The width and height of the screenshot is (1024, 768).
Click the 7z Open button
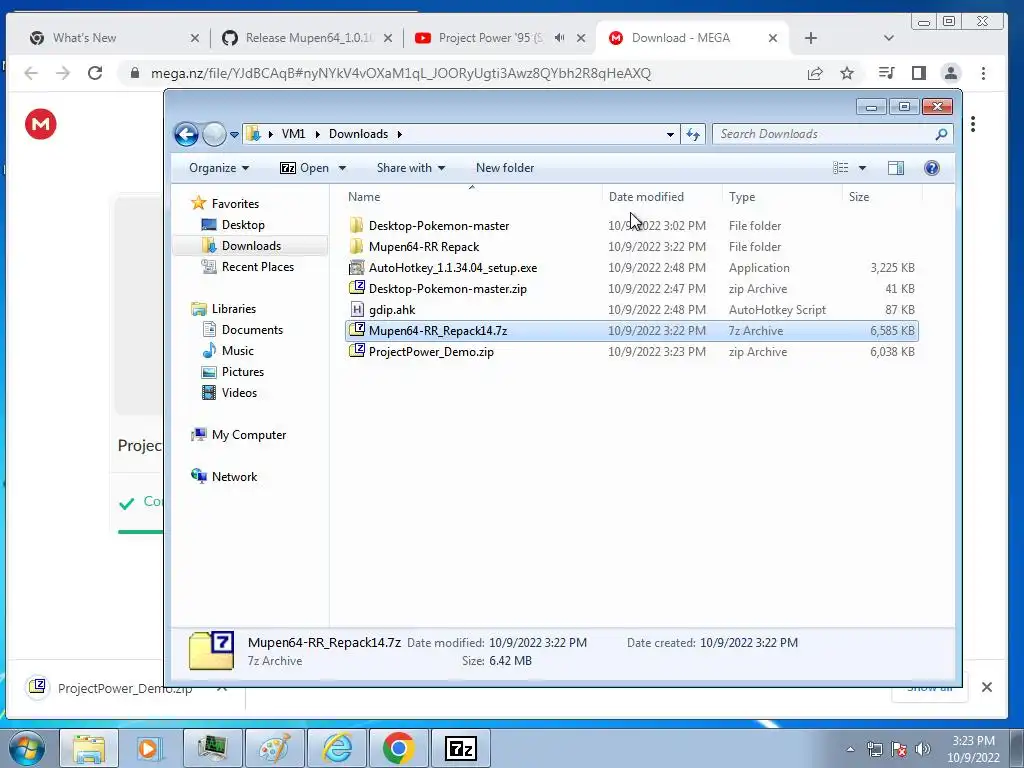pos(304,168)
